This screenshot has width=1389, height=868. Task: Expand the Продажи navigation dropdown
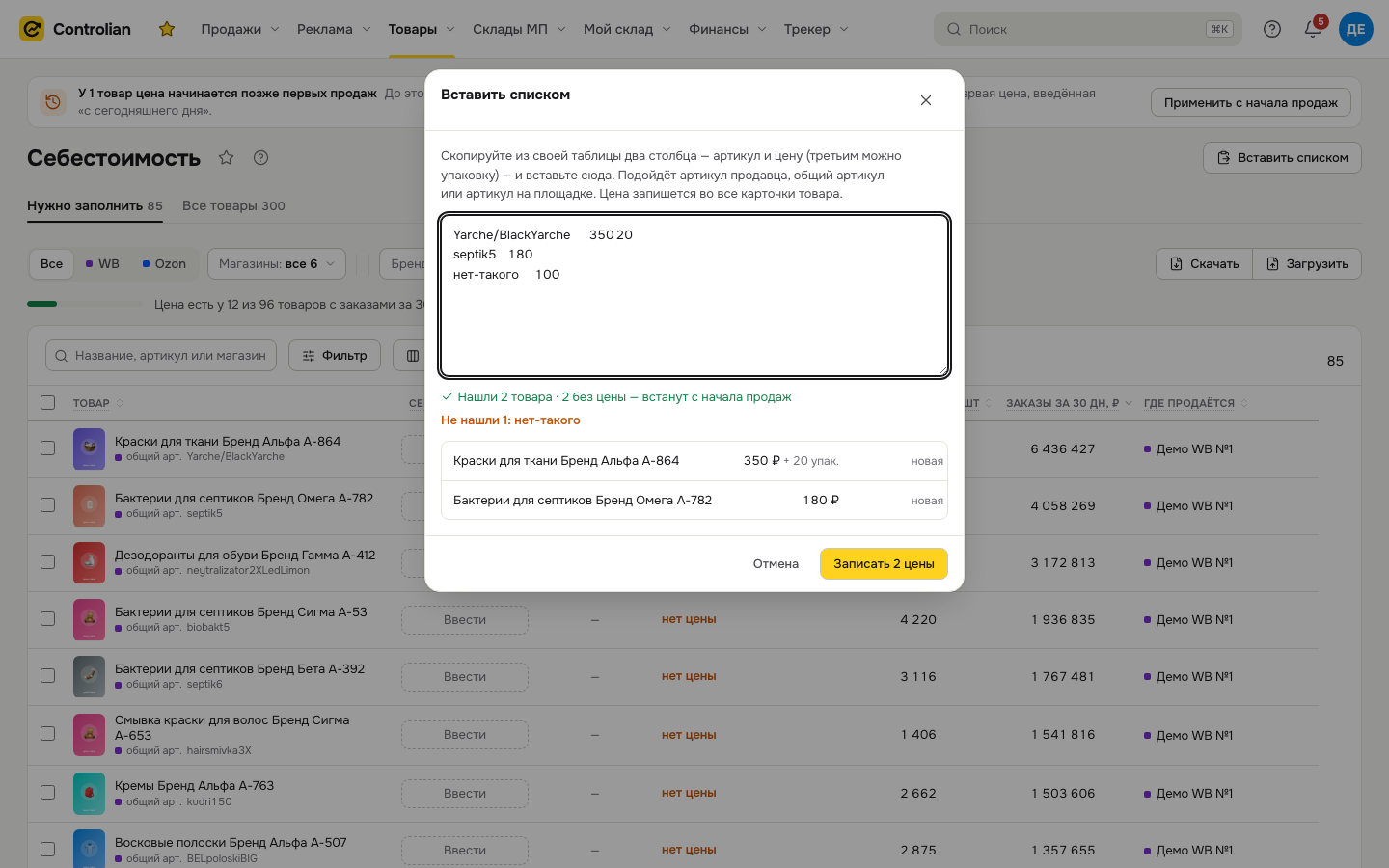click(239, 29)
